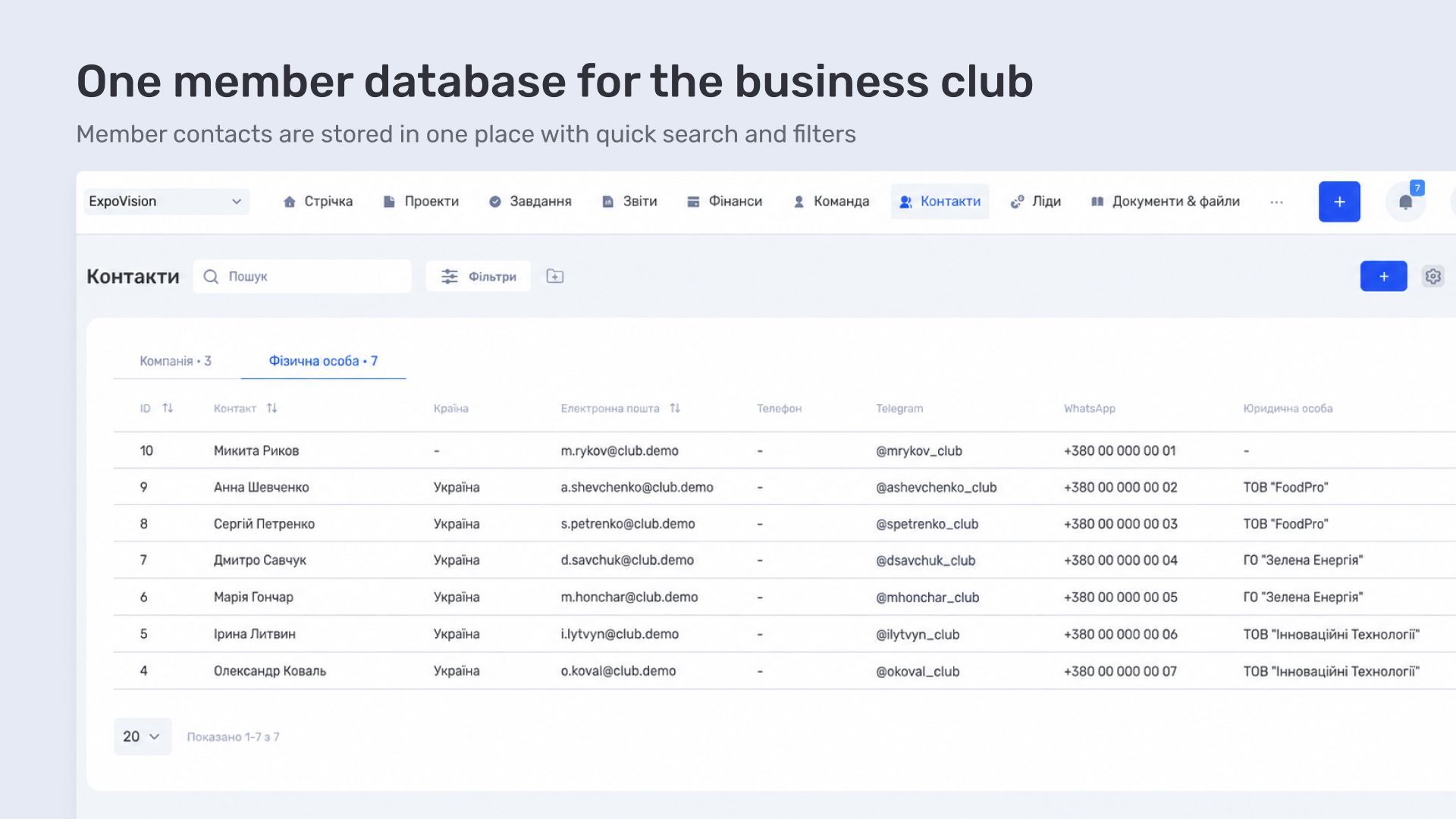Click WhatsApp number +380 00 000 00 01

(1119, 451)
